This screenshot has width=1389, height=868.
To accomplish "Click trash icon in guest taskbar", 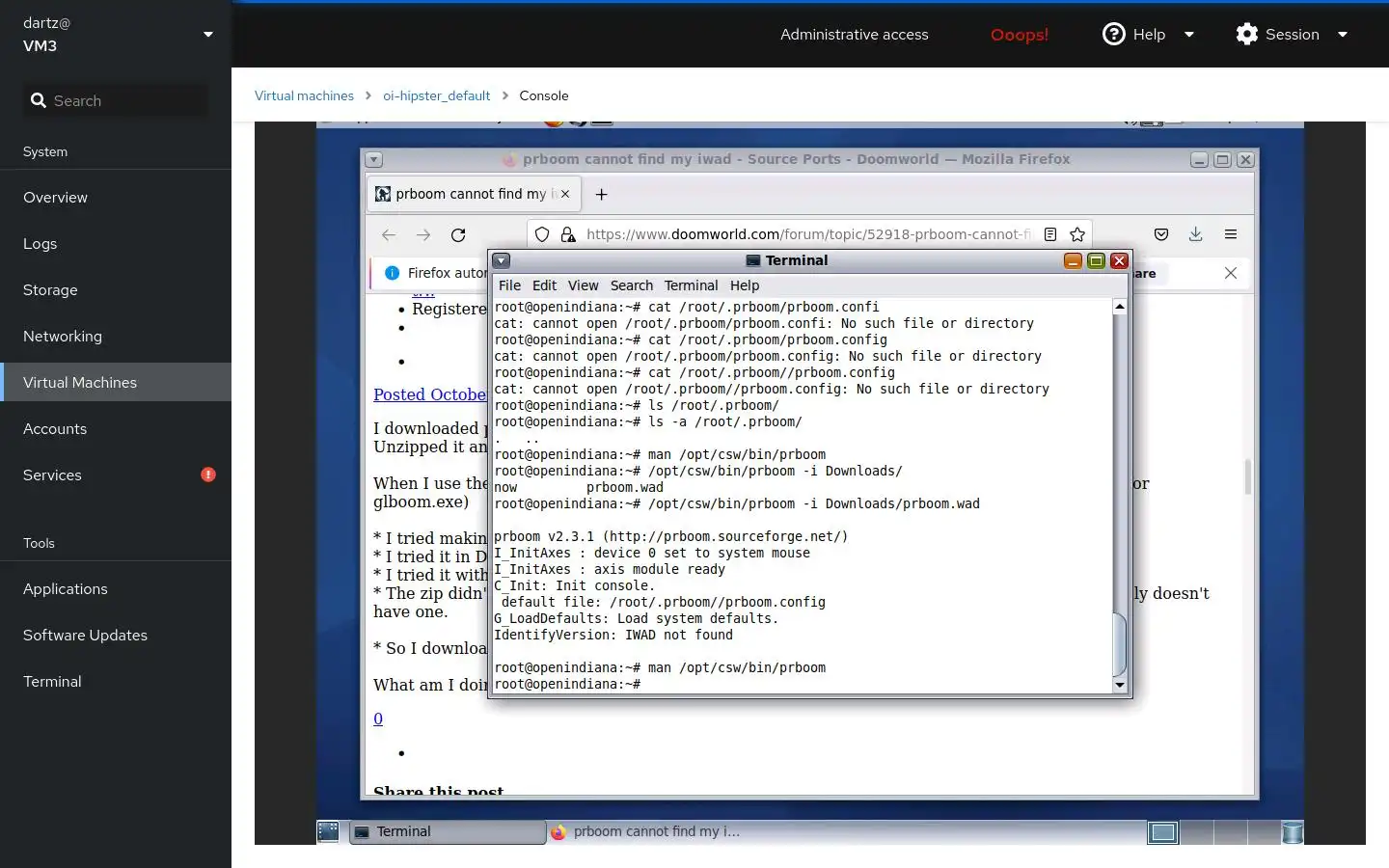I will tap(1293, 831).
